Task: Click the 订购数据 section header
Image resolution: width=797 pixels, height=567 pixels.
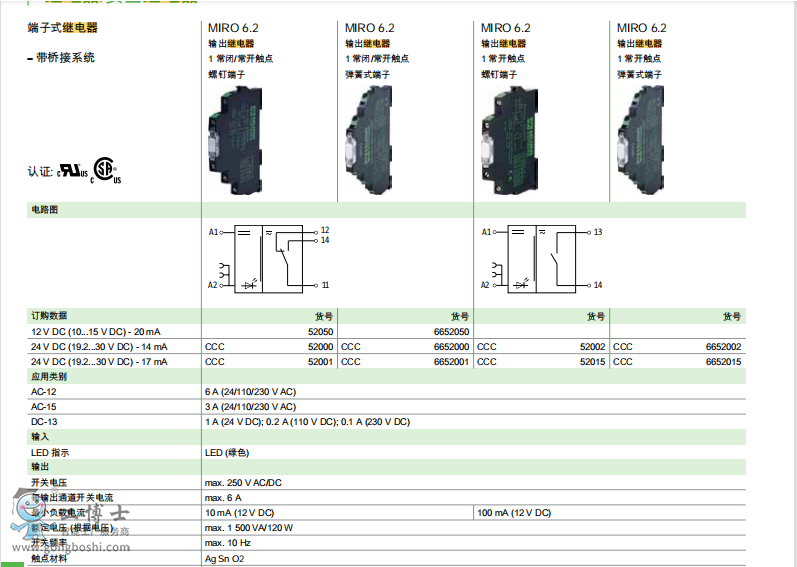Action: [49, 316]
